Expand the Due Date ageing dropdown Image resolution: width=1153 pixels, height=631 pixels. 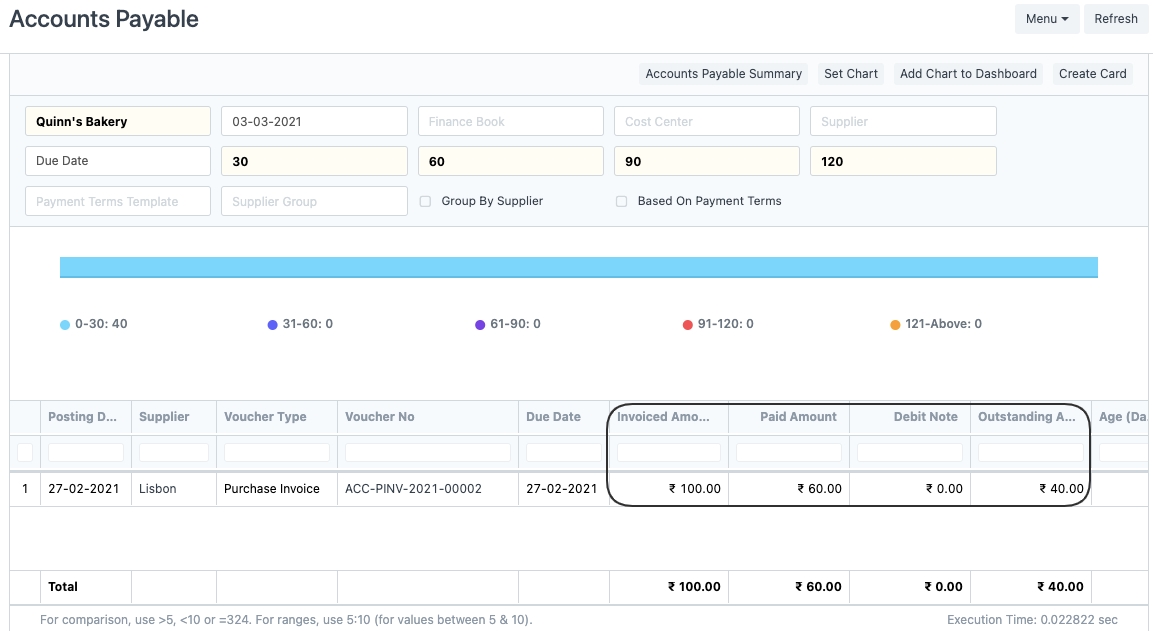117,161
